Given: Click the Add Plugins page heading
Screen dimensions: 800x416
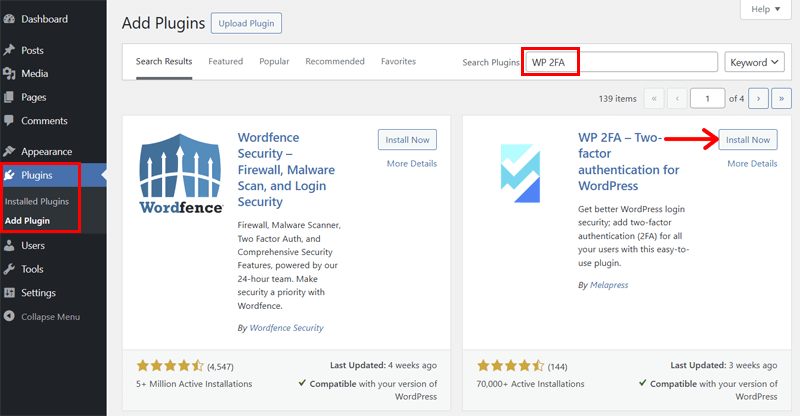Looking at the screenshot, I should (x=163, y=23).
